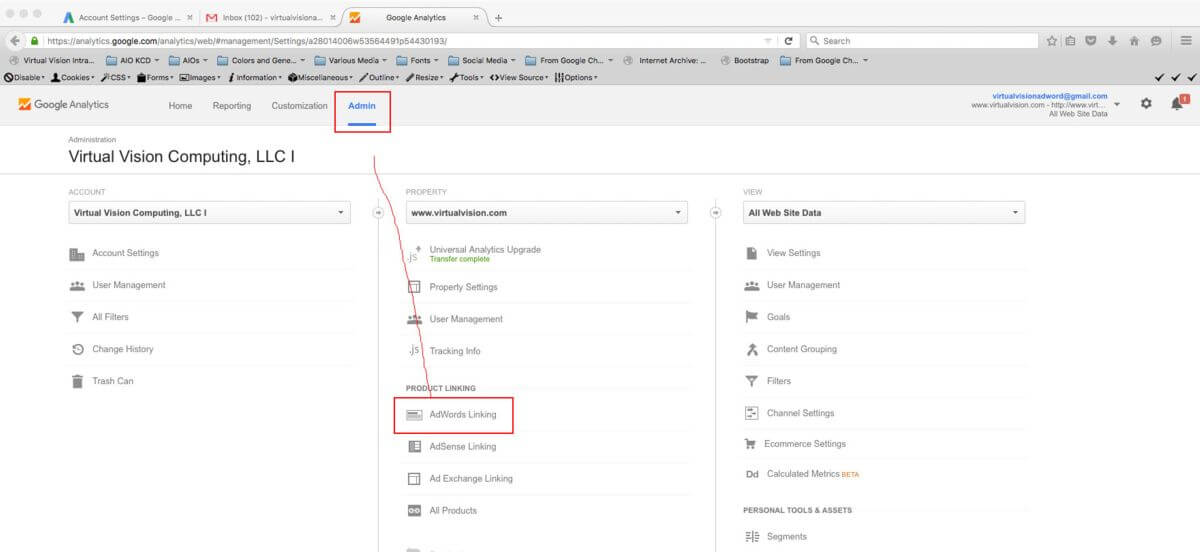Click the Goals flag icon
Image resolution: width=1200 pixels, height=552 pixels.
pyautogui.click(x=752, y=317)
